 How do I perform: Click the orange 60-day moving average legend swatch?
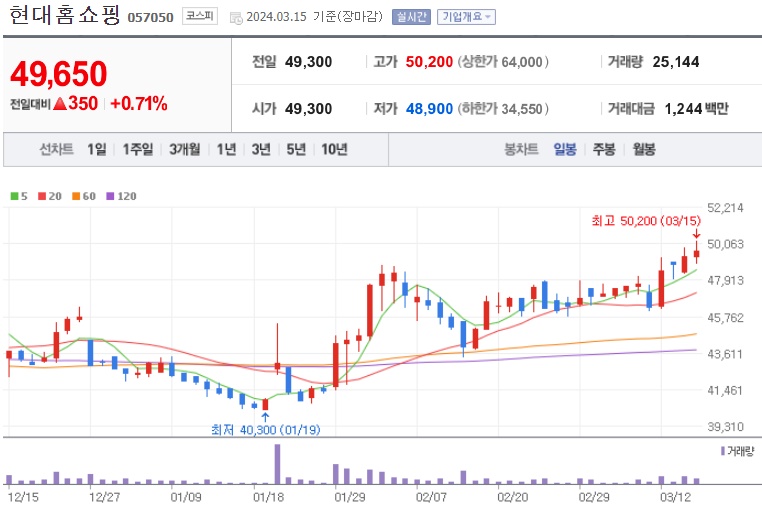click(76, 196)
